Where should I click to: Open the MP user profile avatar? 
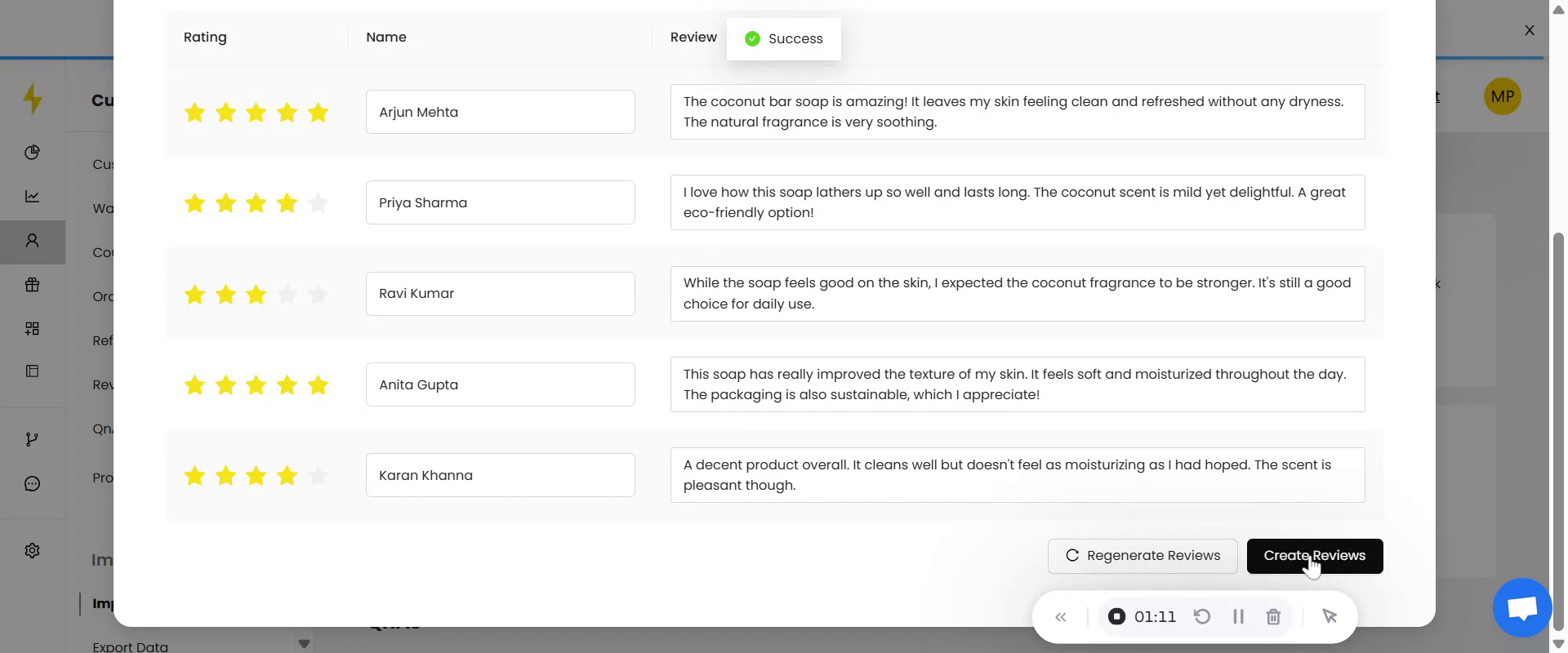1502,96
